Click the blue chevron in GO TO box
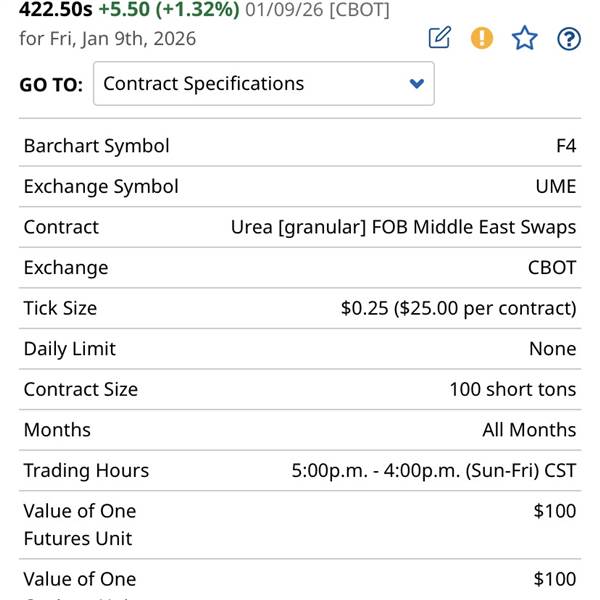Screen dimensions: 600x600 (x=418, y=84)
